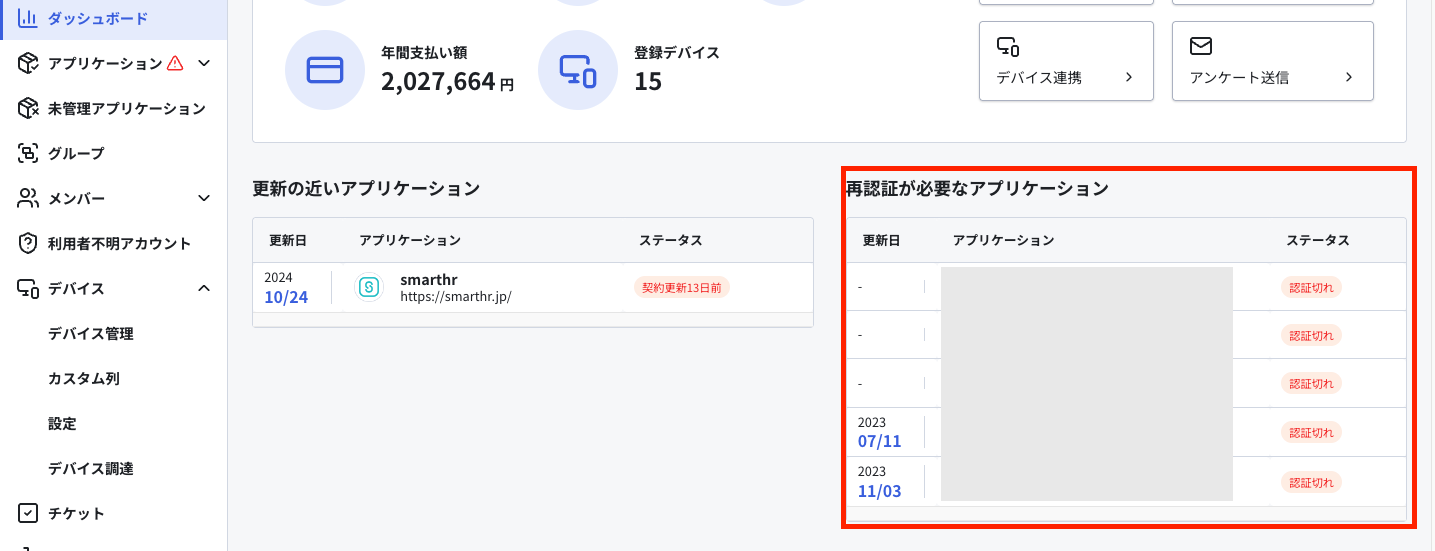Click the 更新の近いアプリケーション heading
Image resolution: width=1435 pixels, height=551 pixels.
[366, 188]
